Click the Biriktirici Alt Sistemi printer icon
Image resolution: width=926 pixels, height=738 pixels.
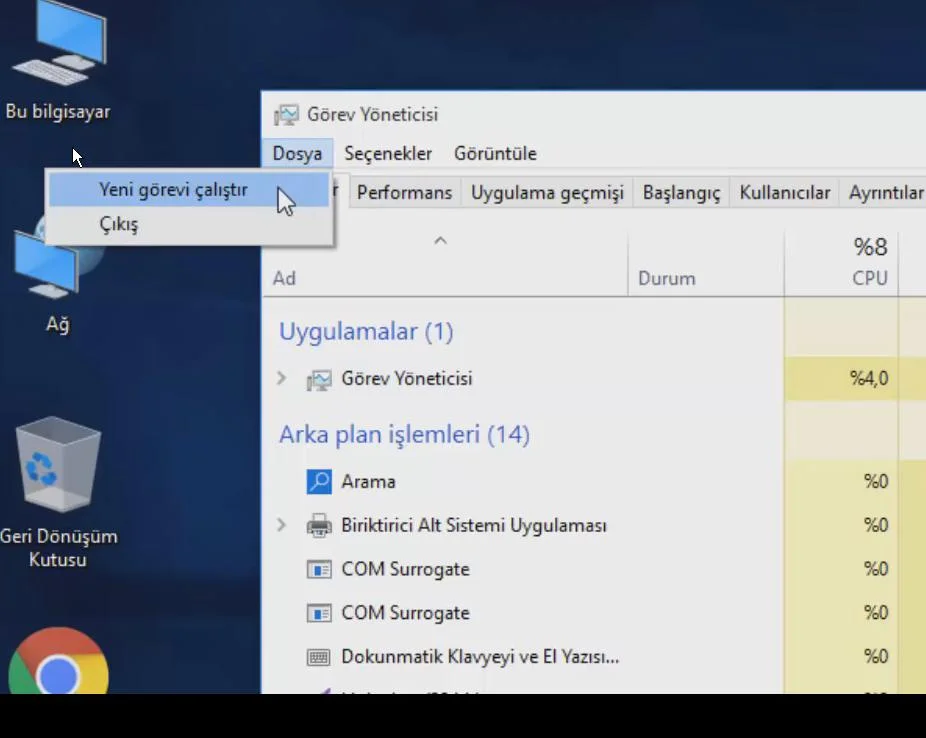click(319, 525)
